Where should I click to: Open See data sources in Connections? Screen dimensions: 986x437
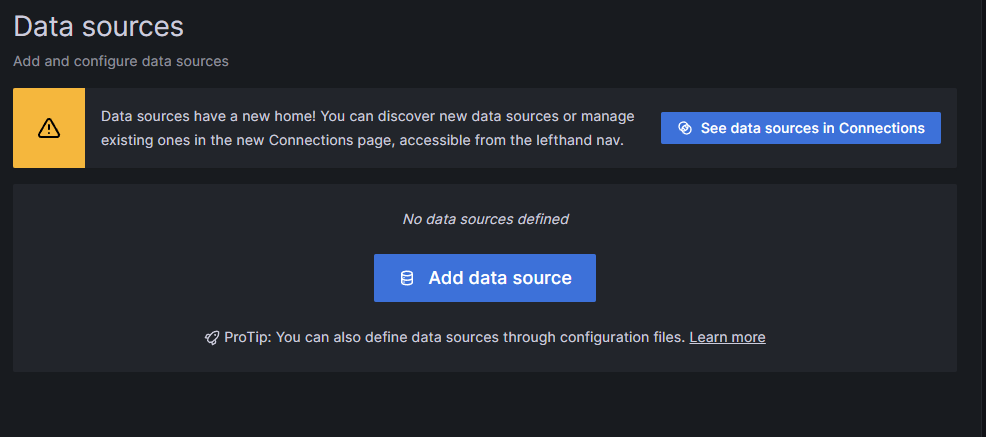pyautogui.click(x=800, y=128)
